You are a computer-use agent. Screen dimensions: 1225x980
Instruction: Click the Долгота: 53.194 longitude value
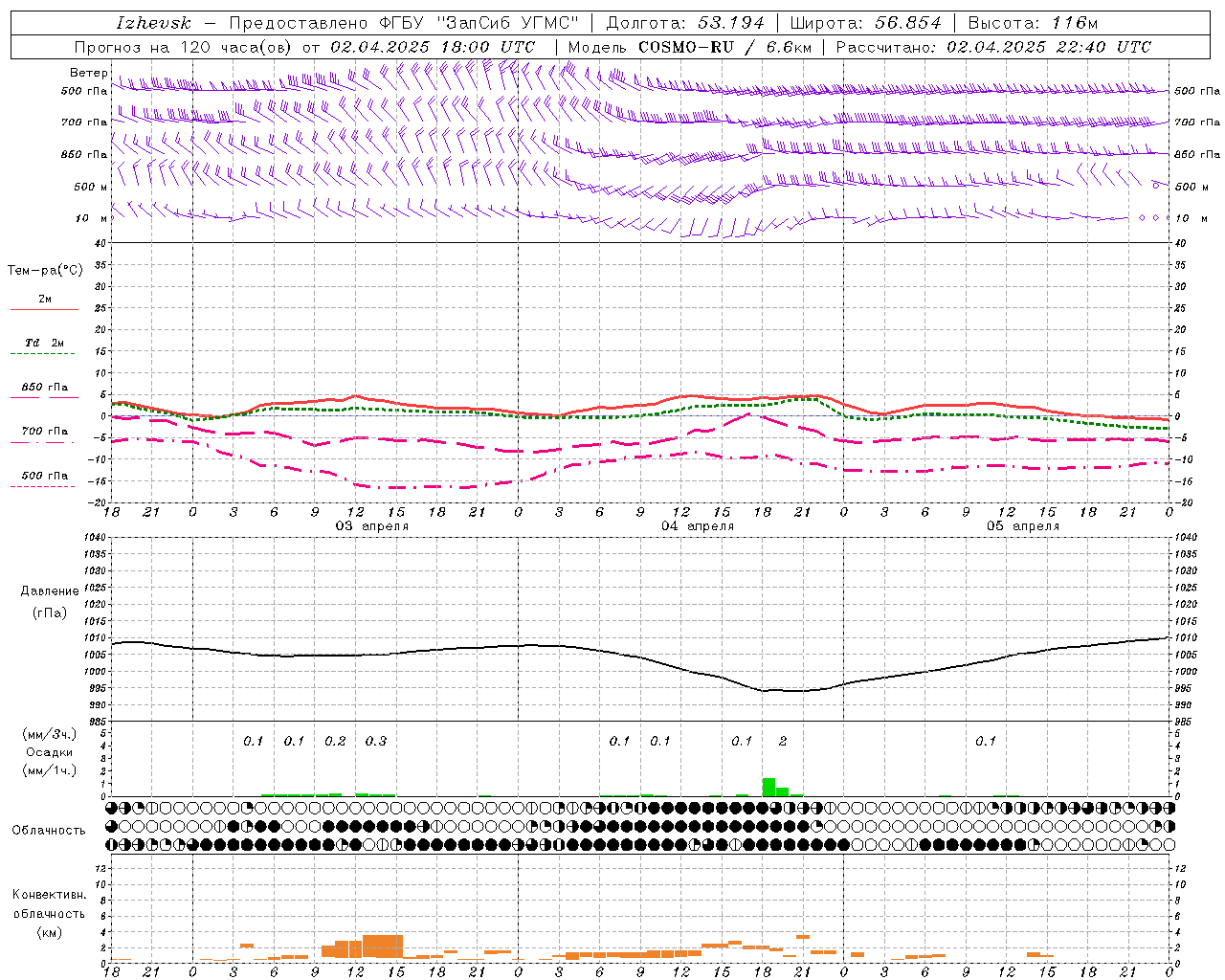click(685, 23)
